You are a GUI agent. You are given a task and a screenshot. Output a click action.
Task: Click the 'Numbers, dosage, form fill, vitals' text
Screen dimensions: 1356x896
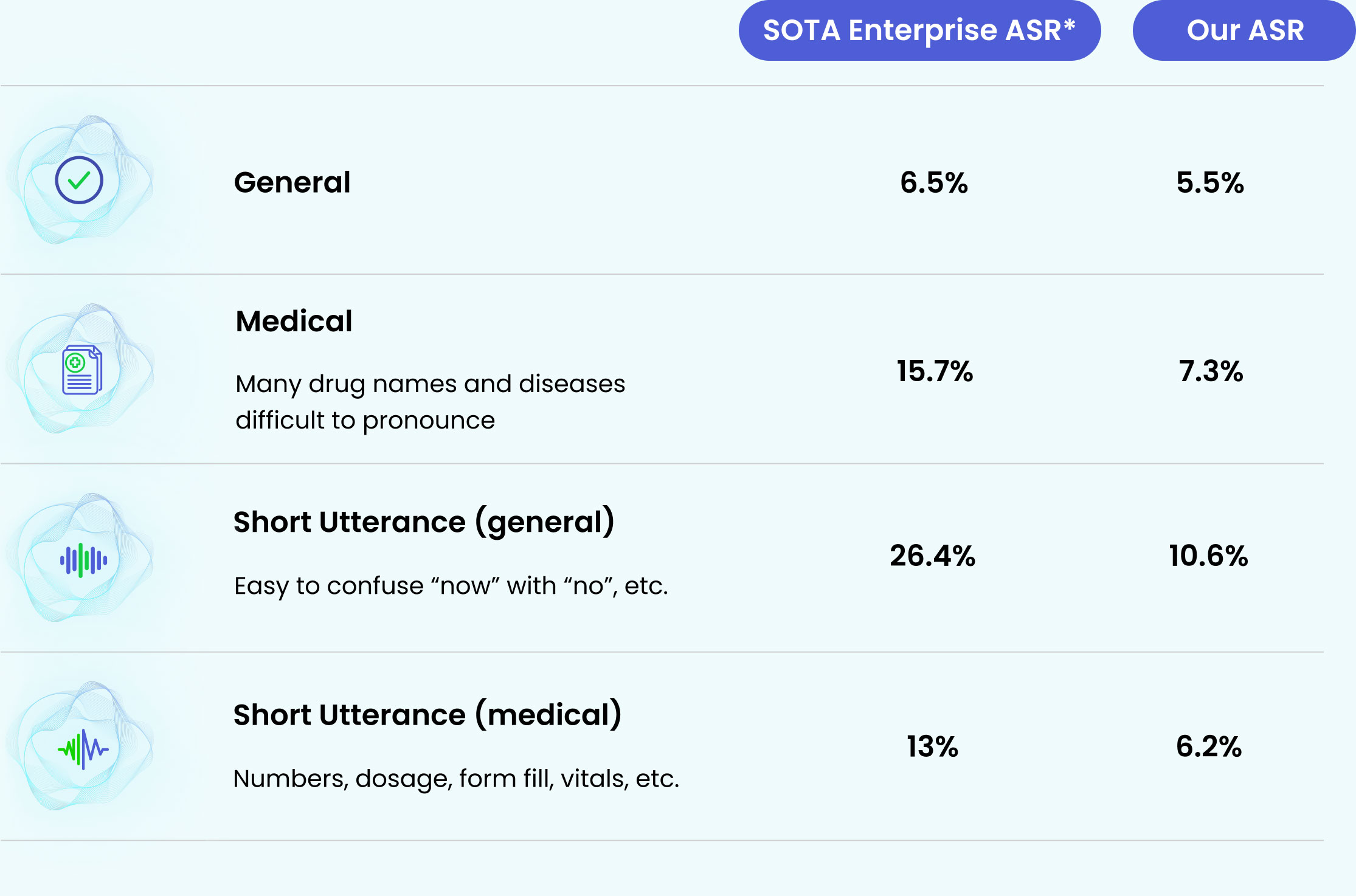pyautogui.click(x=456, y=779)
